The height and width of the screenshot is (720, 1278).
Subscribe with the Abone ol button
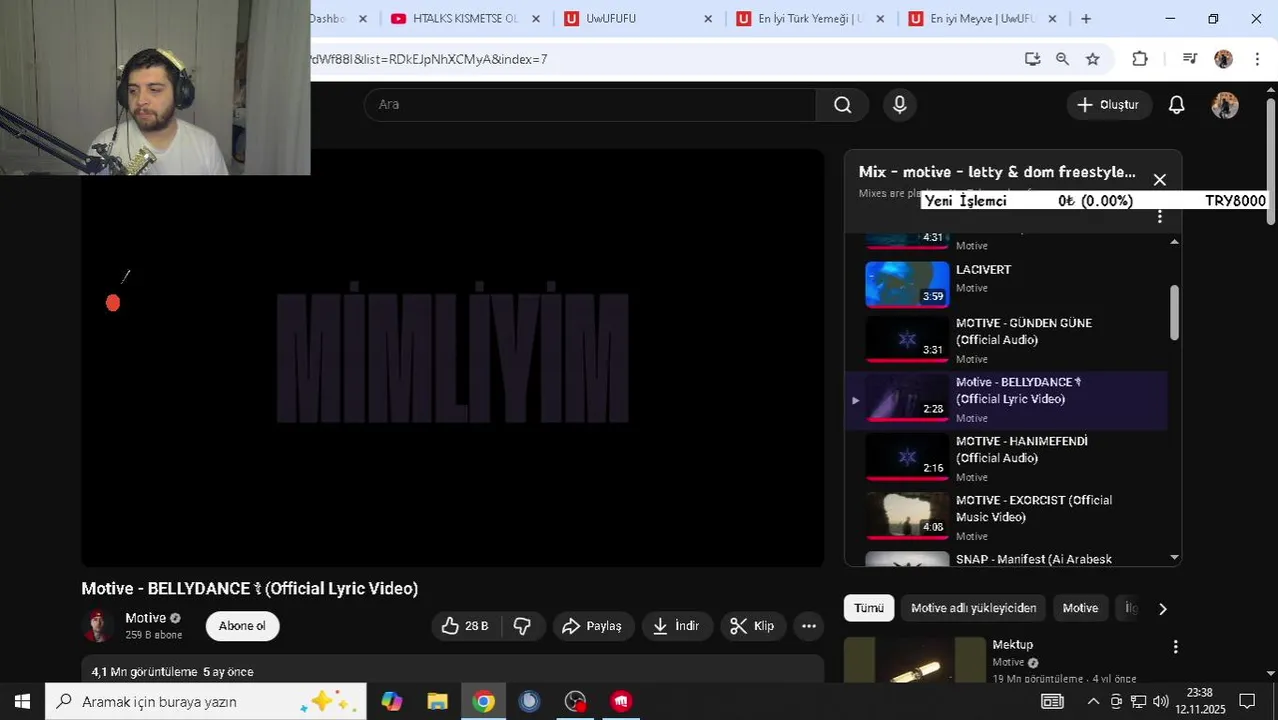tap(242, 626)
